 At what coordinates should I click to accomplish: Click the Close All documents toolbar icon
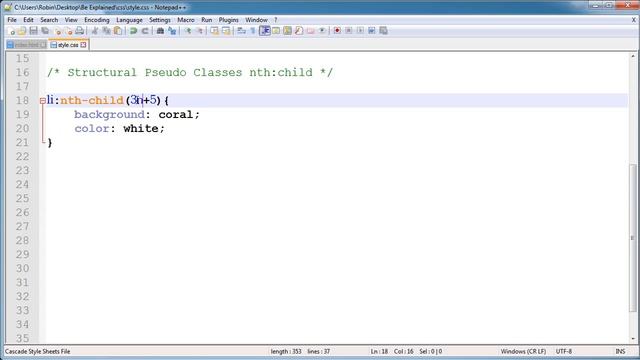(68, 31)
